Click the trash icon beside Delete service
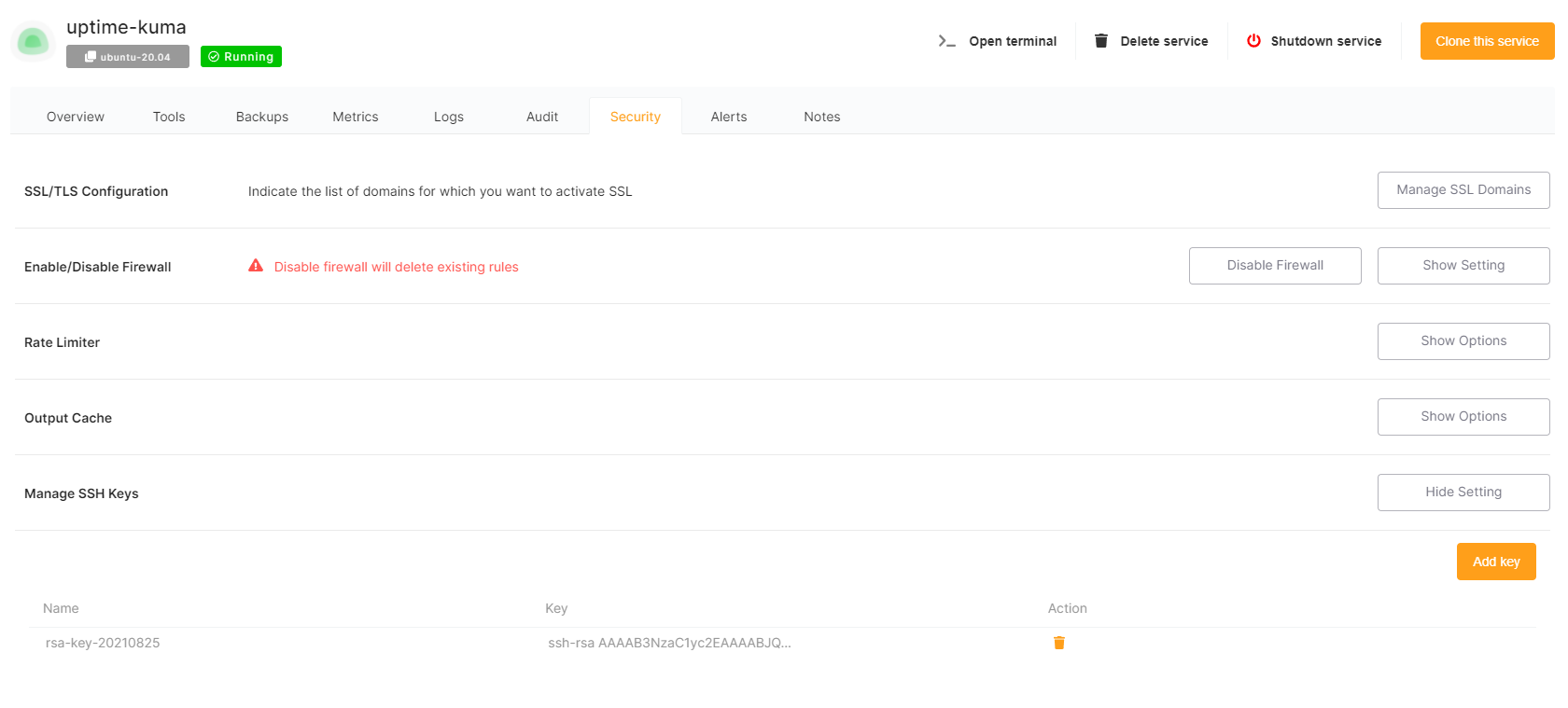This screenshot has width=1568, height=708. pos(1101,41)
